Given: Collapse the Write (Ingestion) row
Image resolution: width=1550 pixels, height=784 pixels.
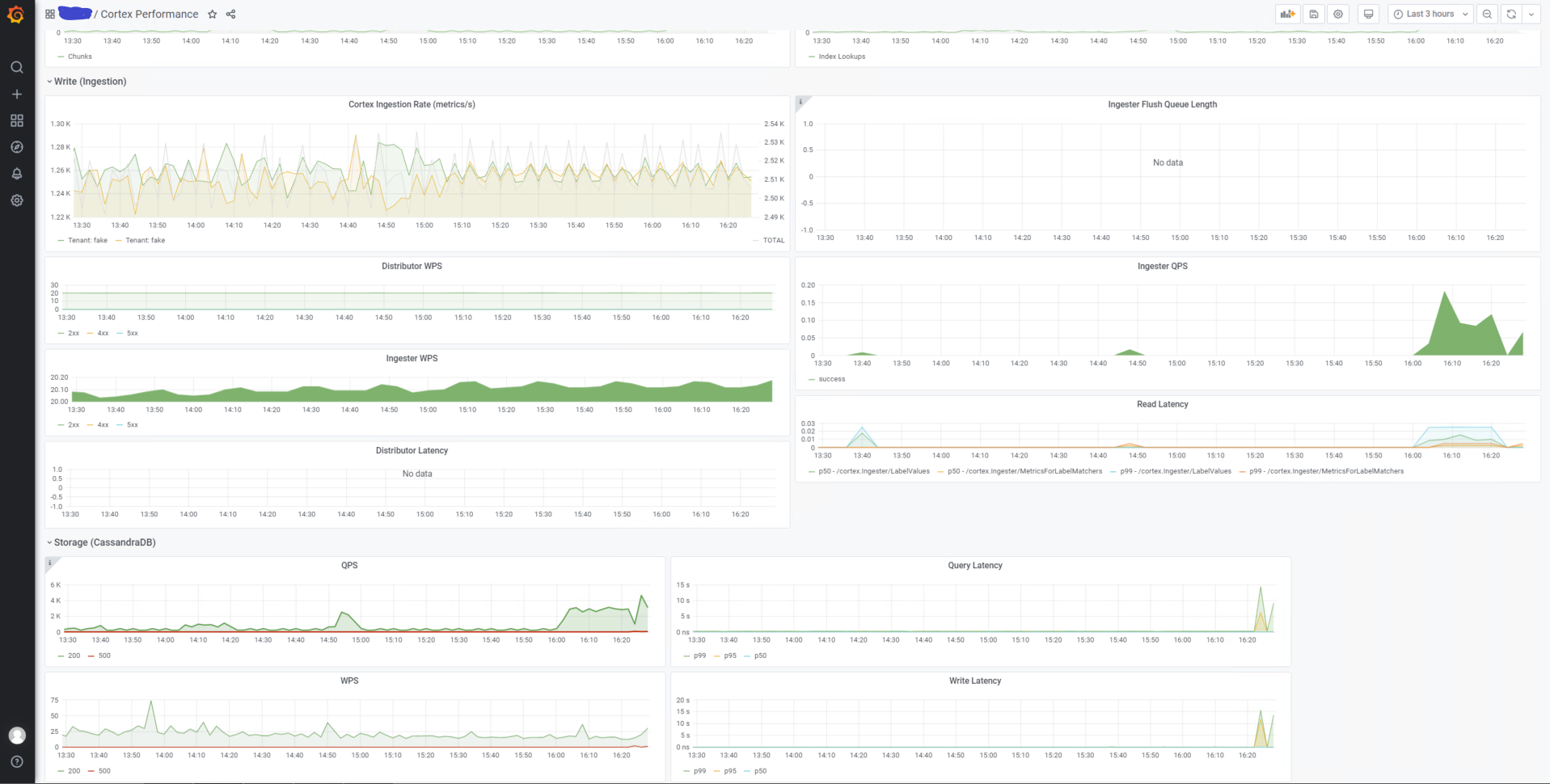Looking at the screenshot, I should [88, 81].
